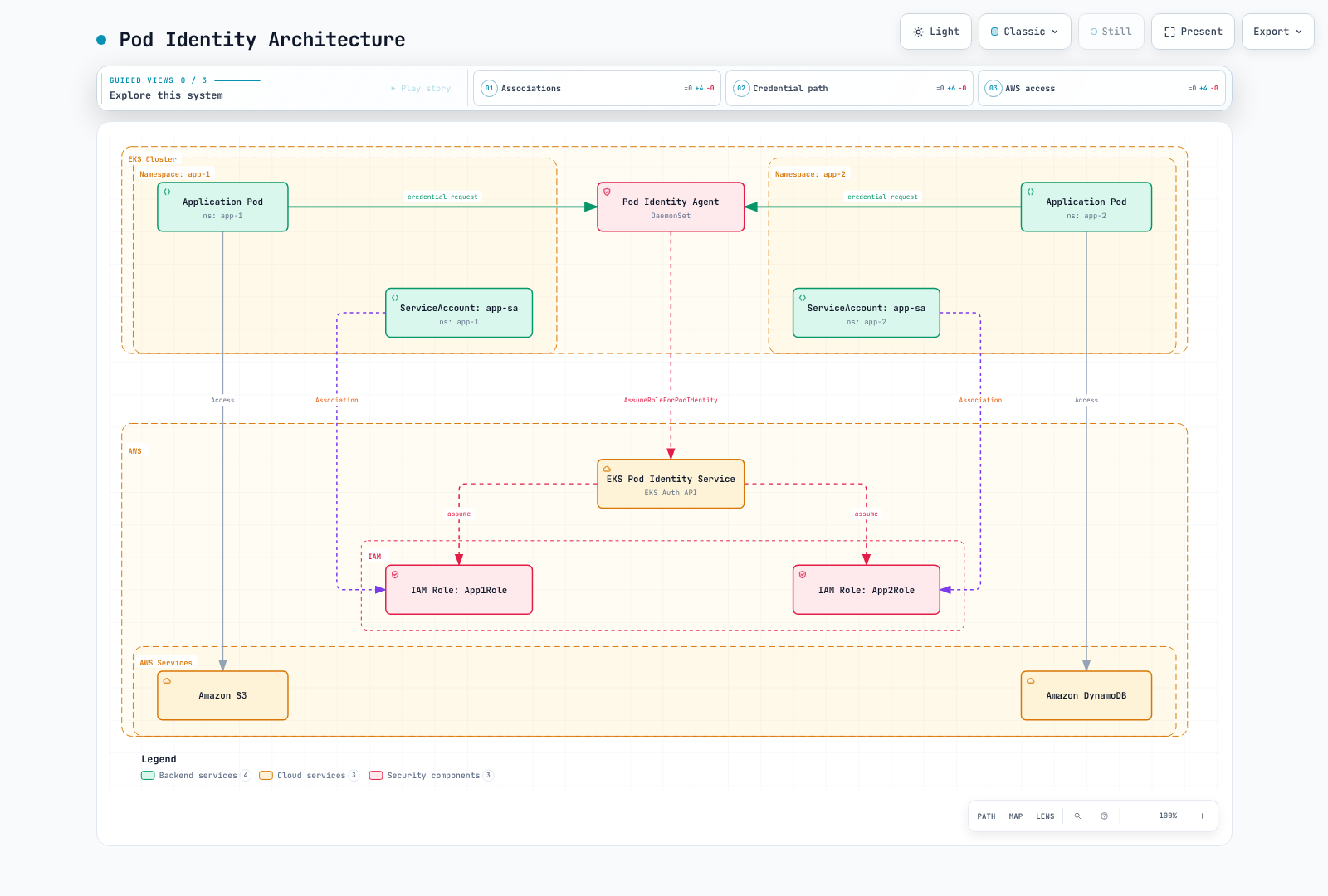Select the Application Pod app-1 node
Screen dimensions: 1328x896
pyautogui.click(x=222, y=207)
